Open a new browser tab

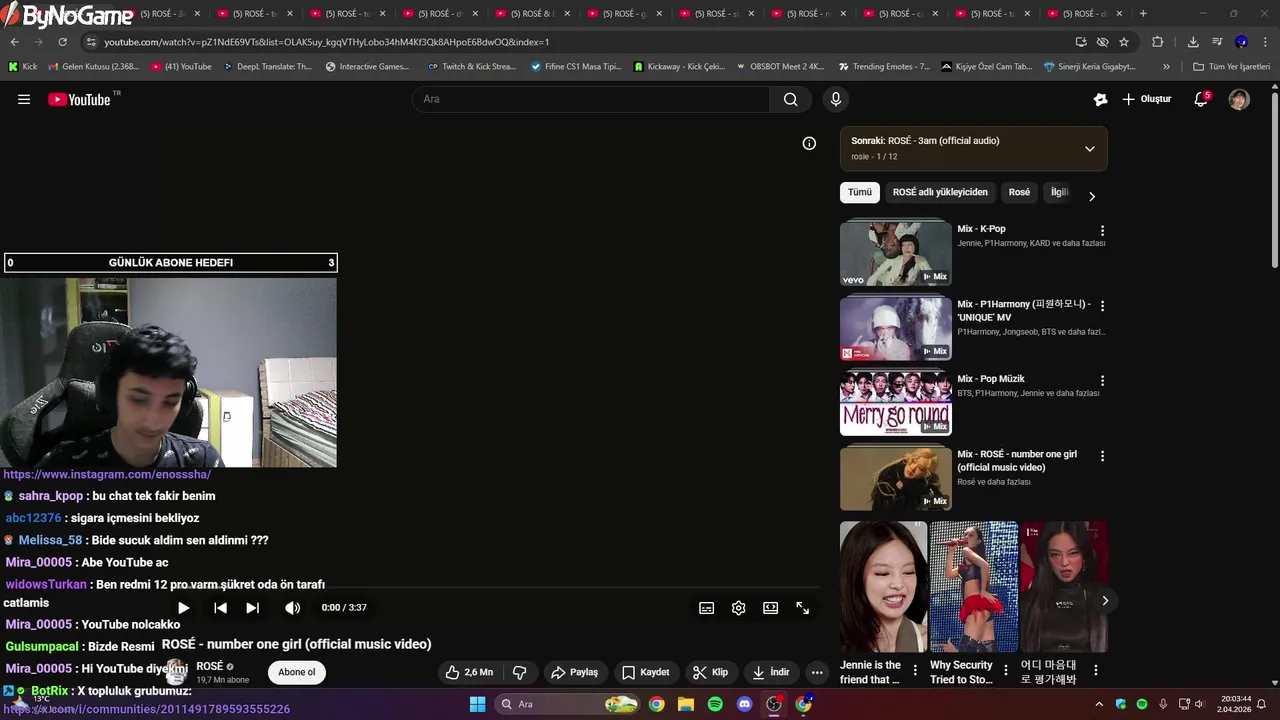pyautogui.click(x=1143, y=14)
